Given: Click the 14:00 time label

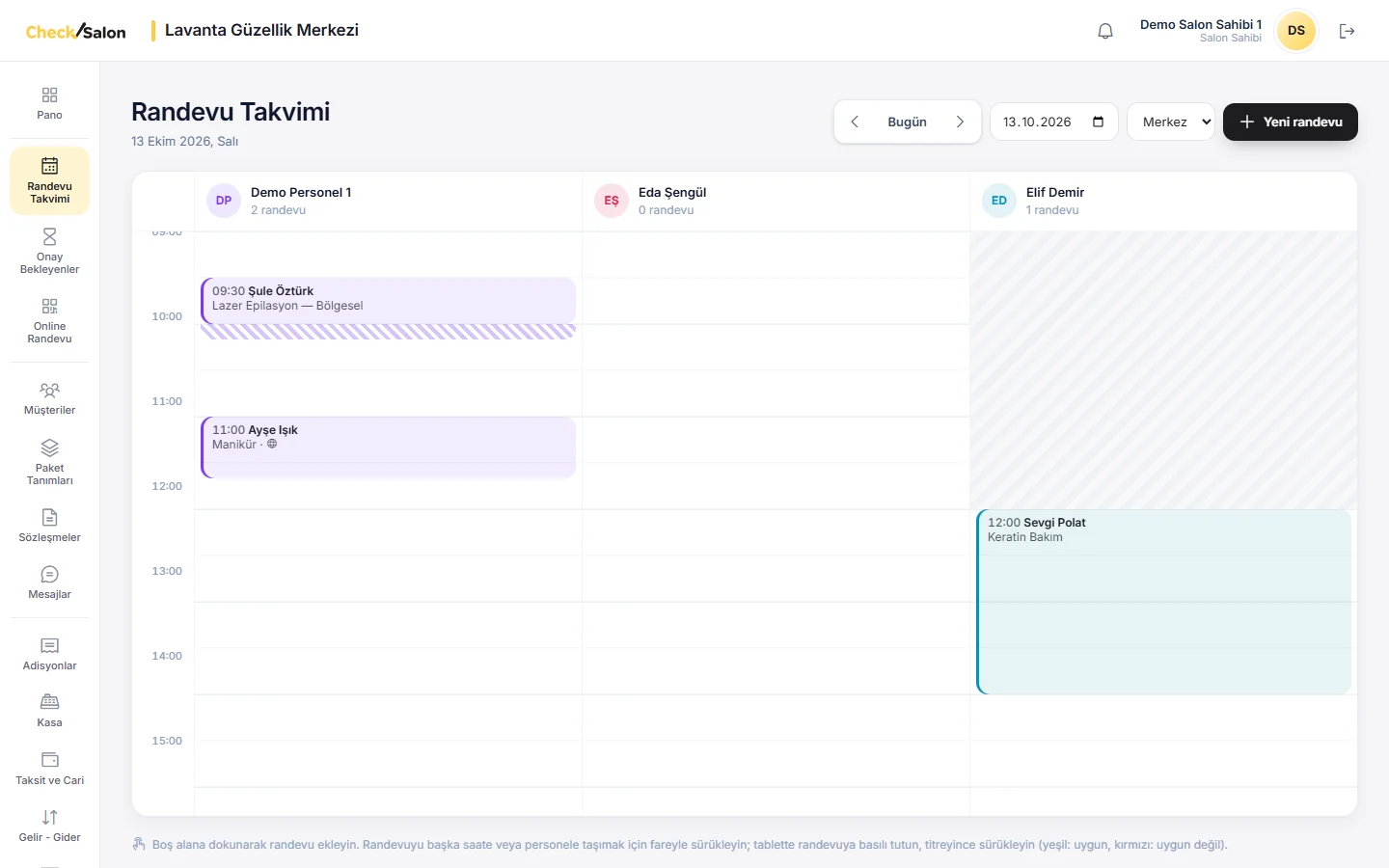Looking at the screenshot, I should point(167,656).
